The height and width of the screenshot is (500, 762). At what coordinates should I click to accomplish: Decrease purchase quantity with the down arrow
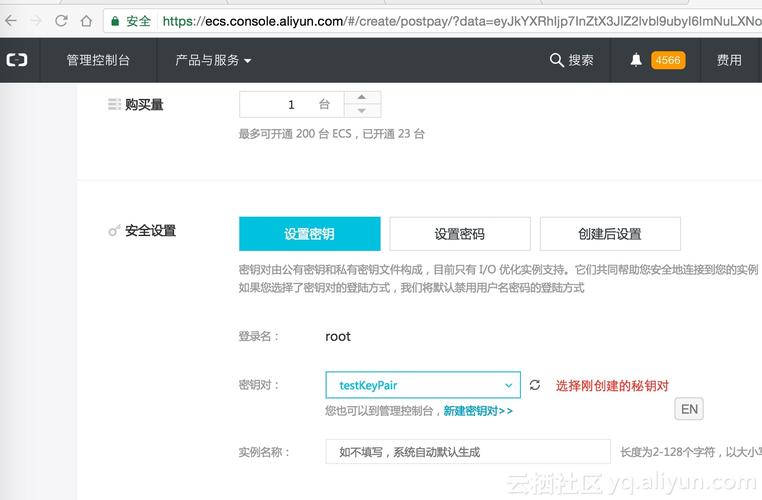(x=362, y=111)
